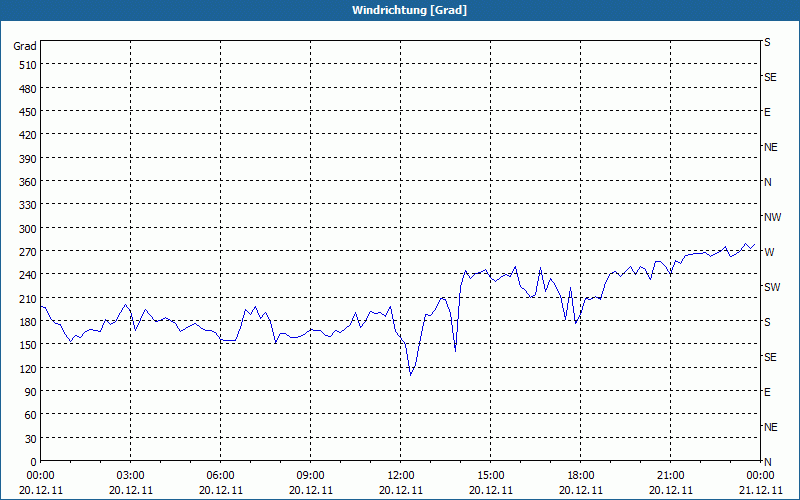800x500 pixels.
Task: Select the 0 degree y-axis label
Action: (x=34, y=462)
